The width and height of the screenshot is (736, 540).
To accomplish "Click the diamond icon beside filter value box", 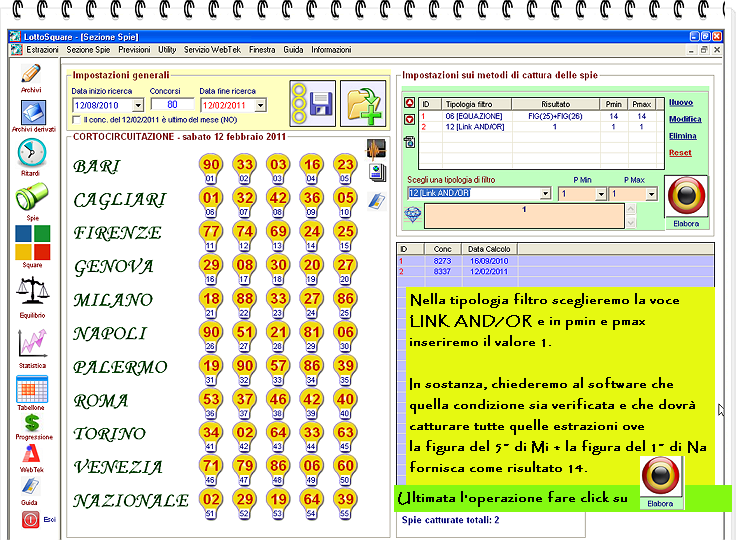I will (x=413, y=215).
